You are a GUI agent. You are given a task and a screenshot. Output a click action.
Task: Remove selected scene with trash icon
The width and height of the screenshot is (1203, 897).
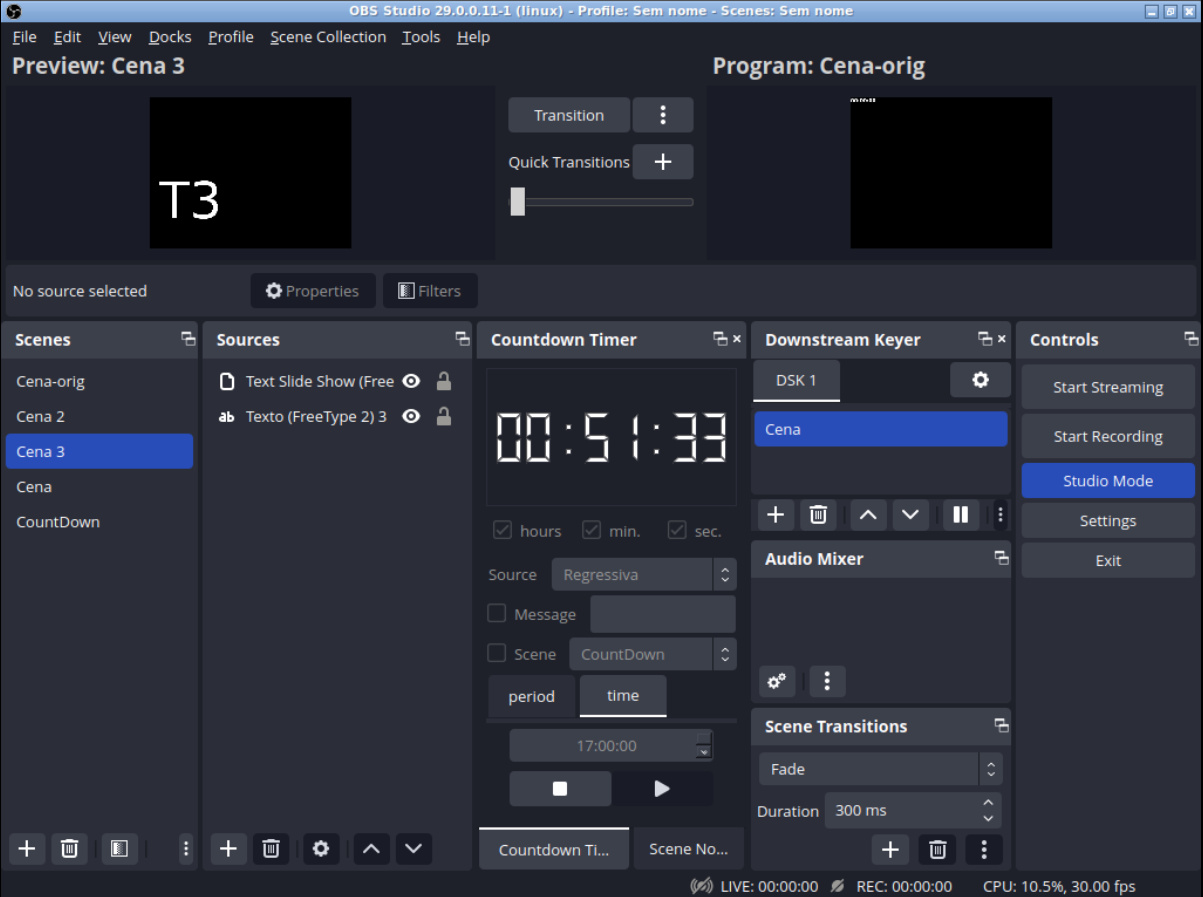(x=69, y=849)
